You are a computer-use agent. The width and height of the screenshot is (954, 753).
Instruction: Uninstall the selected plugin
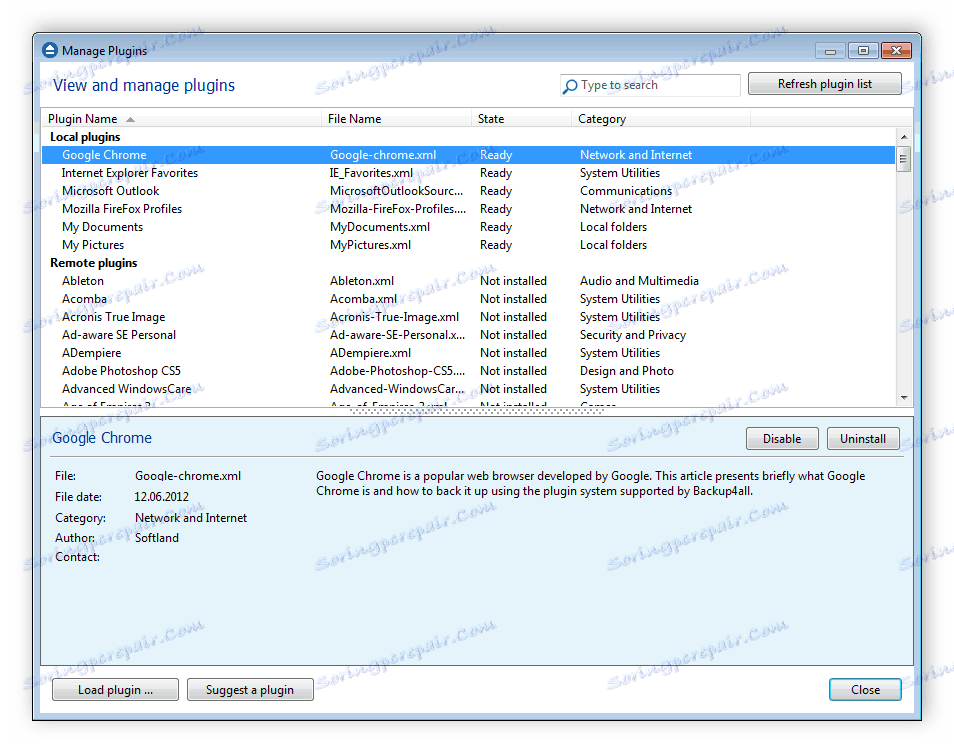click(x=863, y=439)
